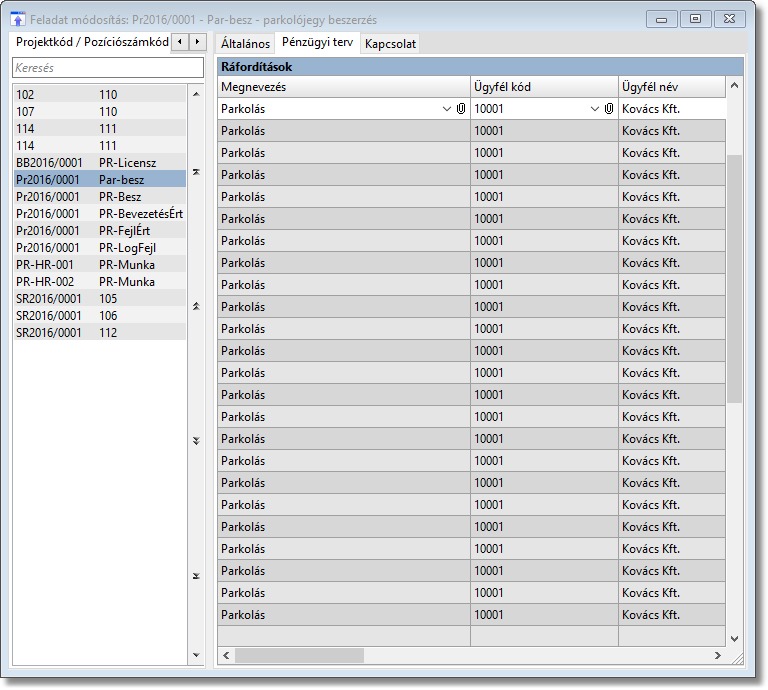768x690 pixels.
Task: Click the jump-to-last-record arrow icon
Action: 196,575
